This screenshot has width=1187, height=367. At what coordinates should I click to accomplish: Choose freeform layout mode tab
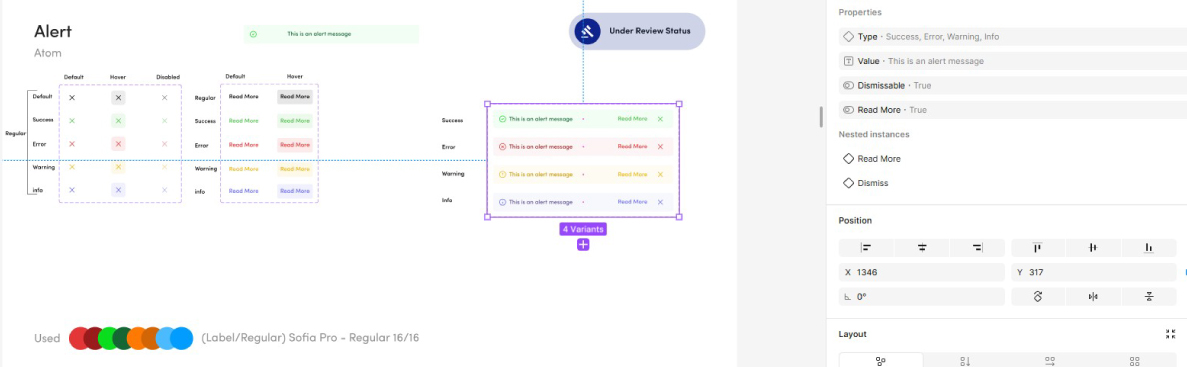pos(881,361)
